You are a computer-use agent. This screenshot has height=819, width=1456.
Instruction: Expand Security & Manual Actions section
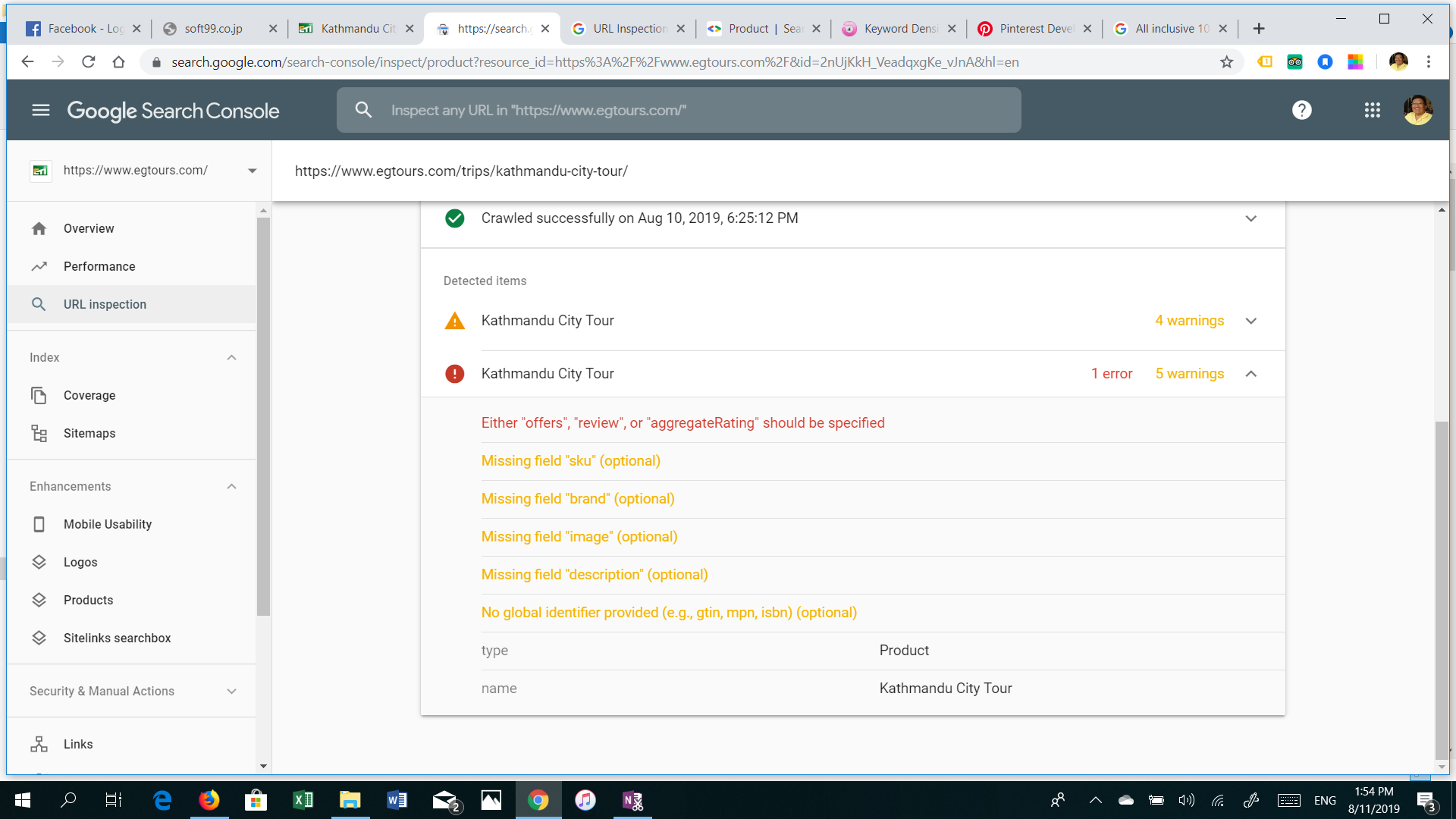(232, 692)
